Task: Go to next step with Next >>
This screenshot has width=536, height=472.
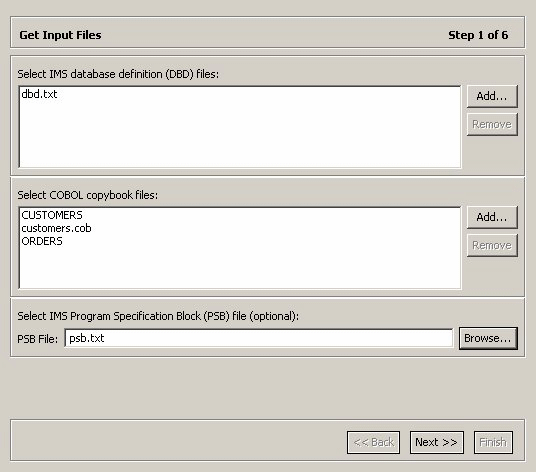Action: (x=437, y=442)
